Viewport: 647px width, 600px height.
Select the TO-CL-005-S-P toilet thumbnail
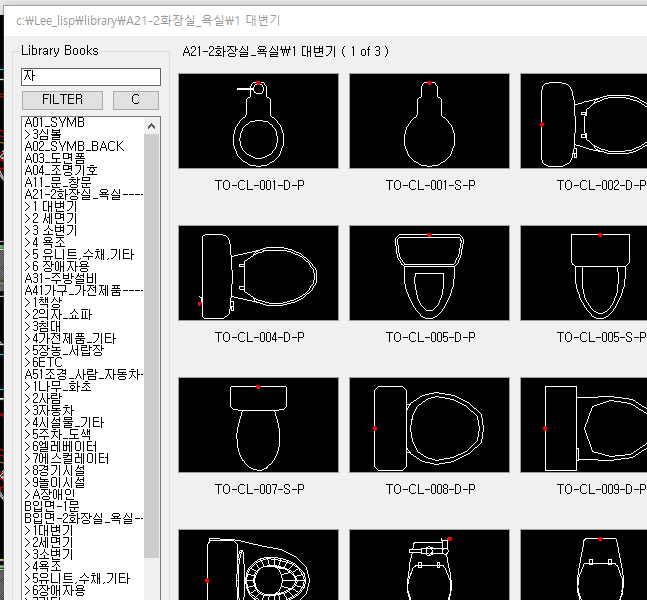583,273
